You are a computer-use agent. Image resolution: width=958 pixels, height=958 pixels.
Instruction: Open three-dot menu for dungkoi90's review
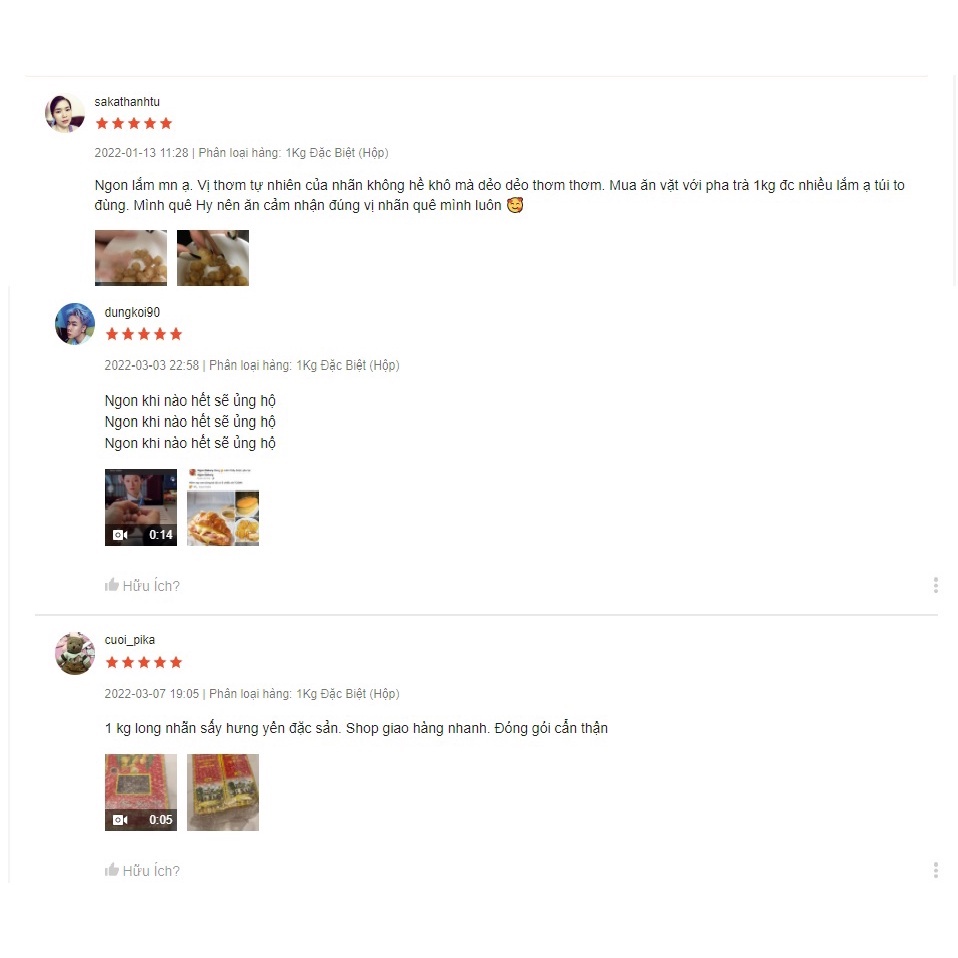[x=935, y=585]
